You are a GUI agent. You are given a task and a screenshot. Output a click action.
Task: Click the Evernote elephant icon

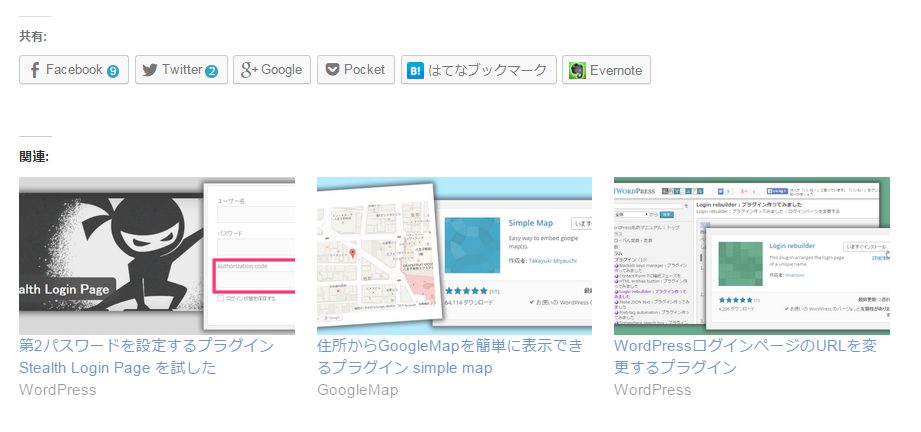[577, 70]
